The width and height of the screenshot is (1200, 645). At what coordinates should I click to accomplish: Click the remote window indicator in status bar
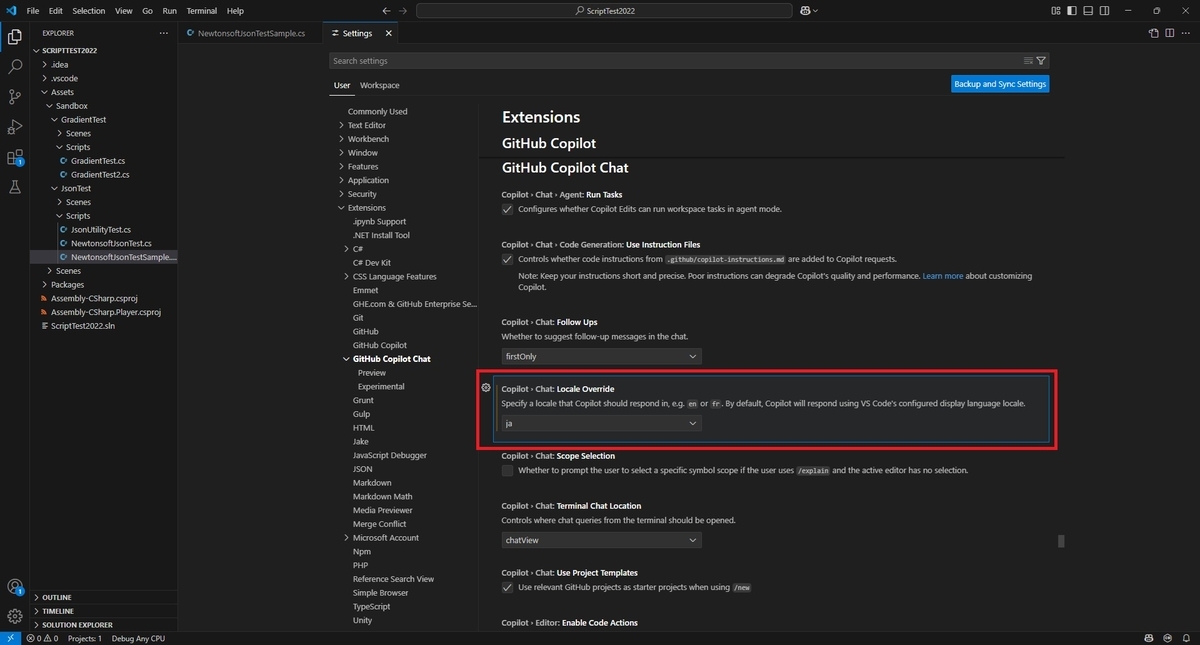point(10,638)
